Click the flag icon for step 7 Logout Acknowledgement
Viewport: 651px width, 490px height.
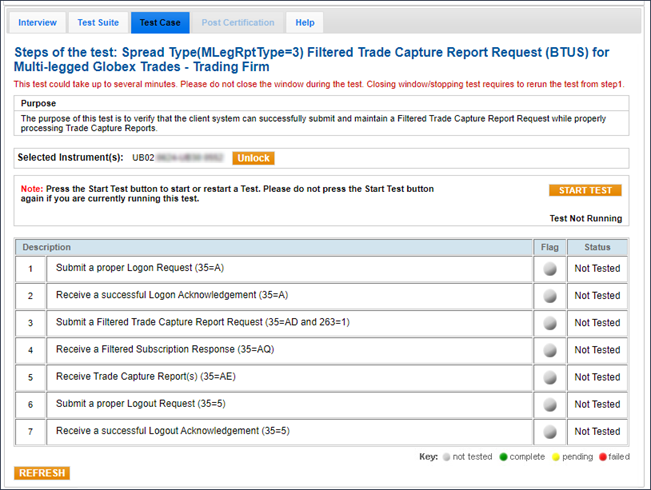[x=549, y=432]
